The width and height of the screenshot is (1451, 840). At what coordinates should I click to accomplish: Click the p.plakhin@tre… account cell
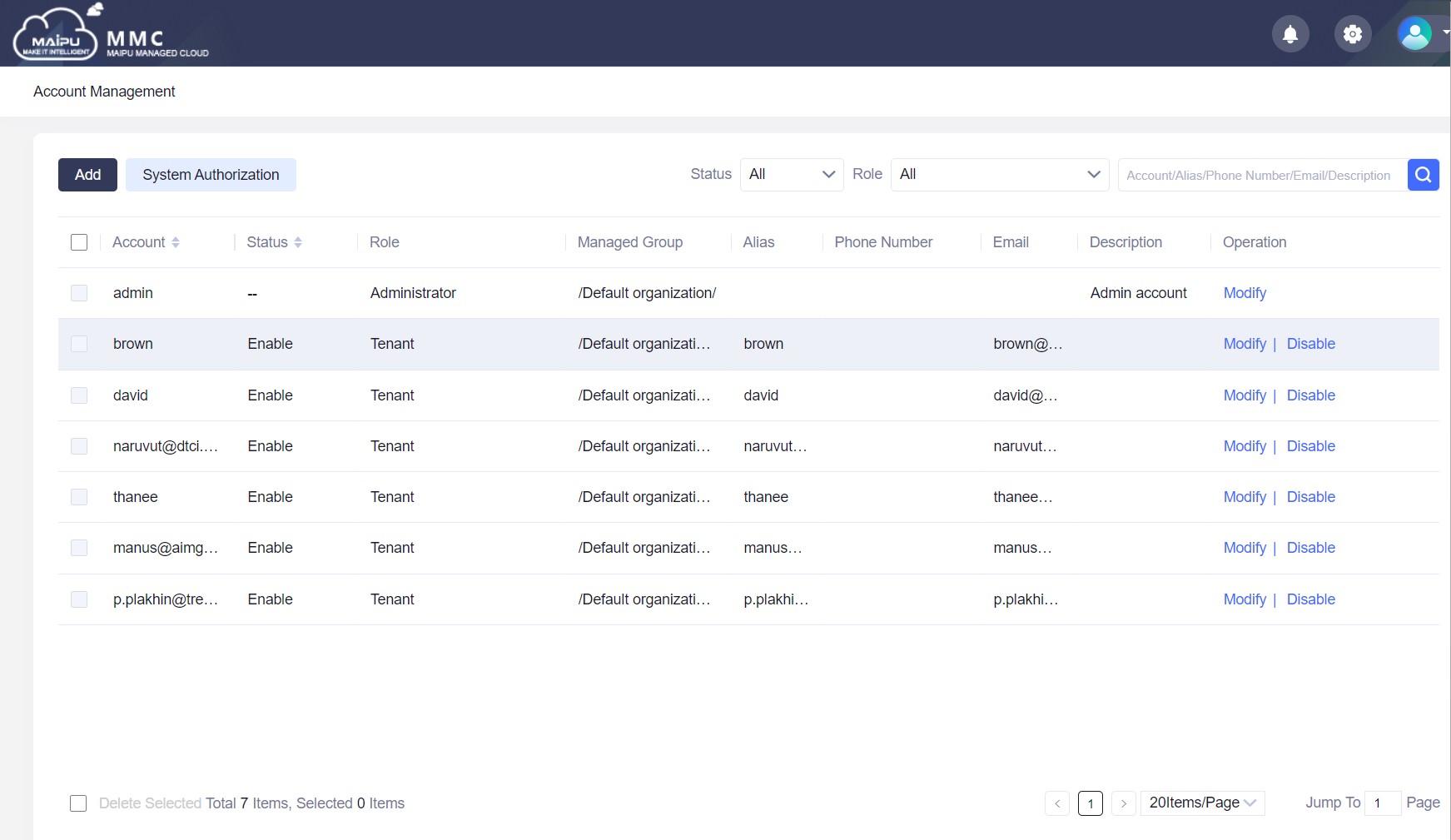[x=166, y=599]
